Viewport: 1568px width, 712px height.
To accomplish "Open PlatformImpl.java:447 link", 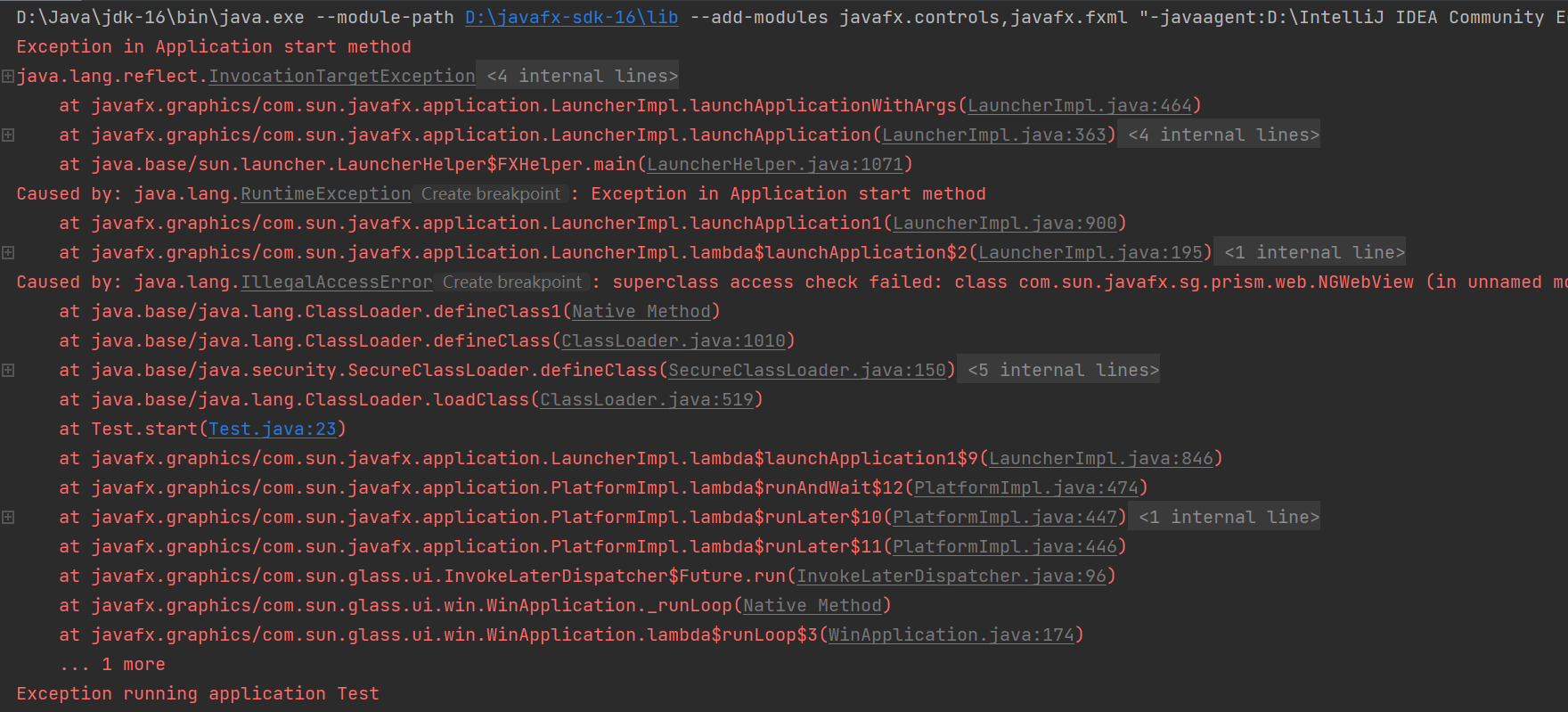I will click(x=1005, y=518).
